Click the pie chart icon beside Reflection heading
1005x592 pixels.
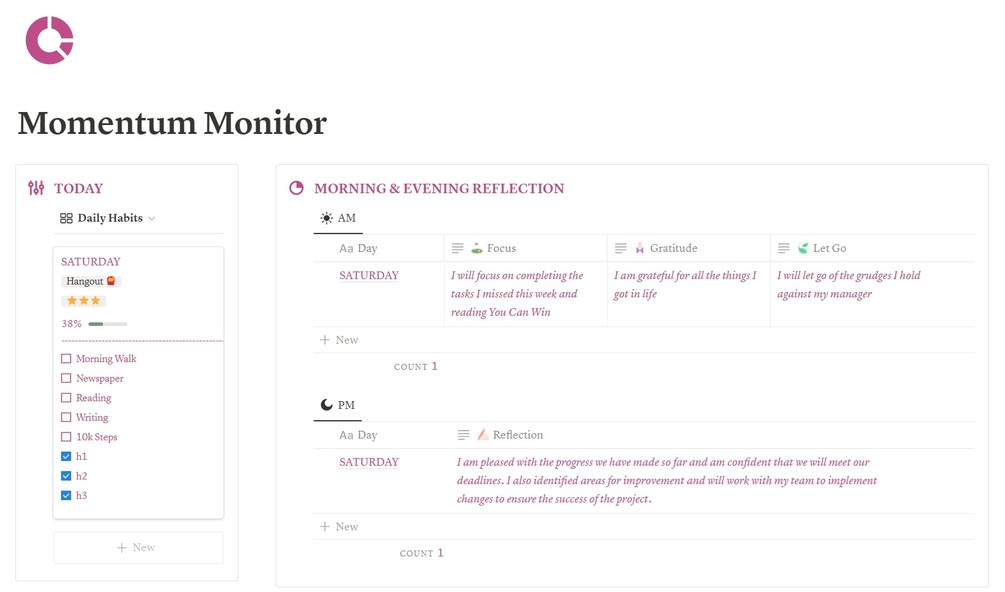pos(296,188)
